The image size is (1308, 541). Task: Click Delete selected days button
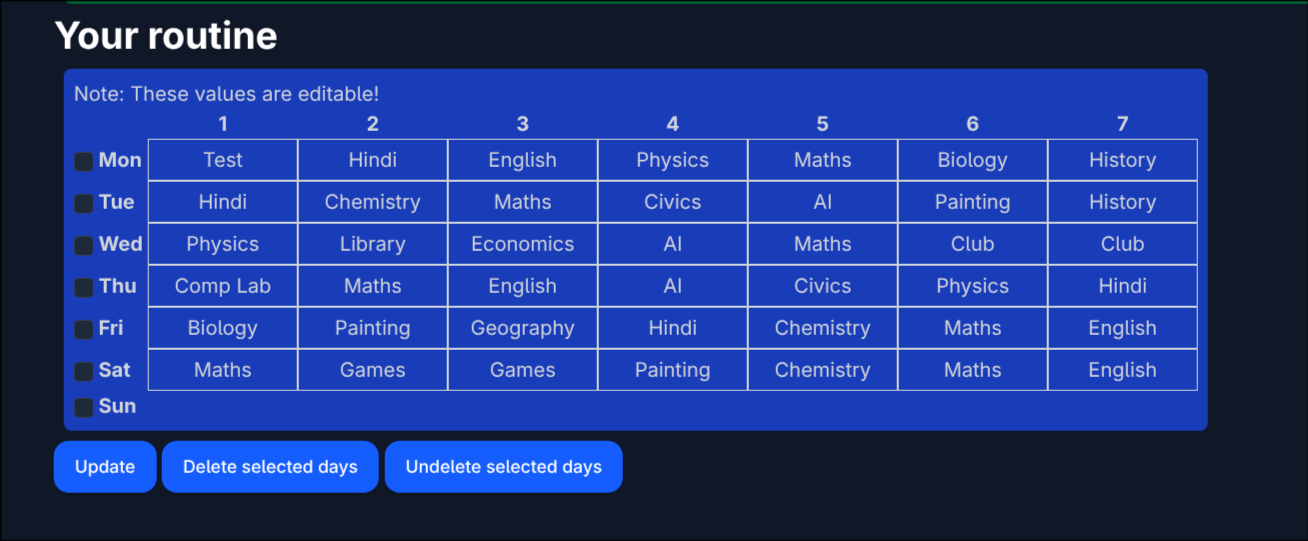click(x=270, y=467)
